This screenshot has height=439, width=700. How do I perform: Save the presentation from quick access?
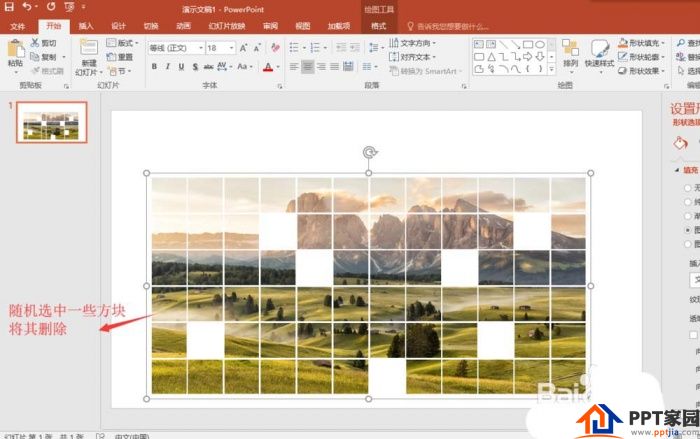coord(9,7)
